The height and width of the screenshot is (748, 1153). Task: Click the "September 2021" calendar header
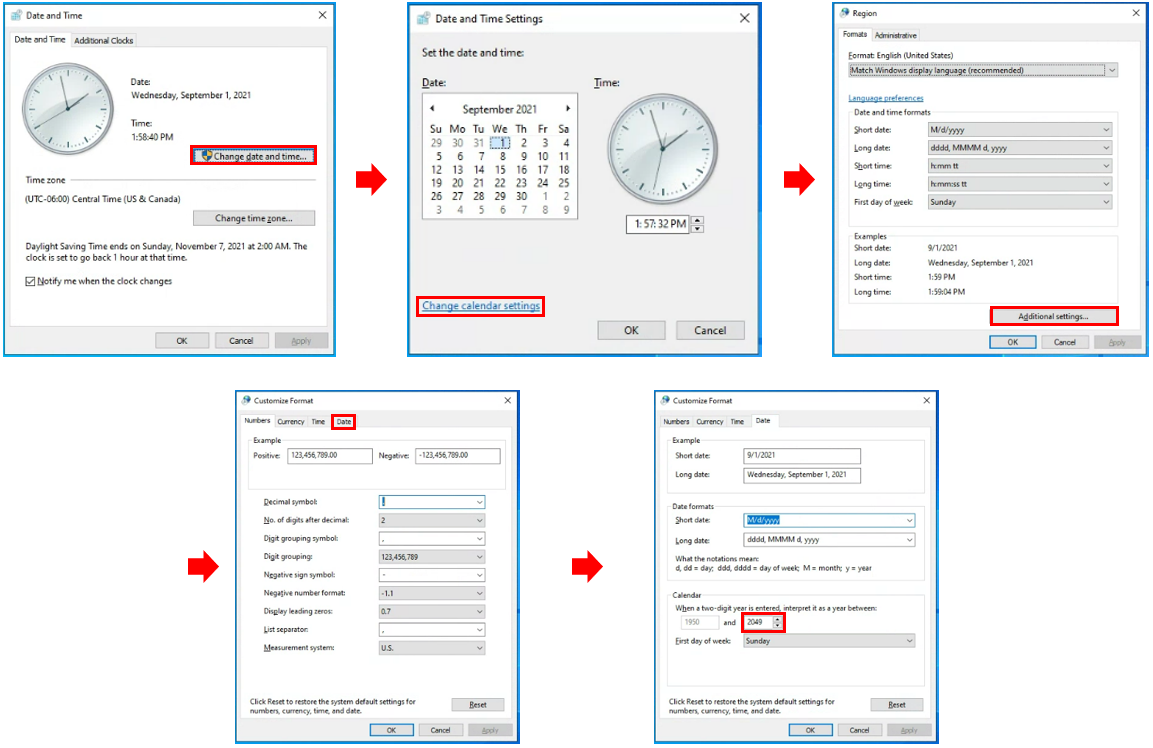tap(499, 109)
